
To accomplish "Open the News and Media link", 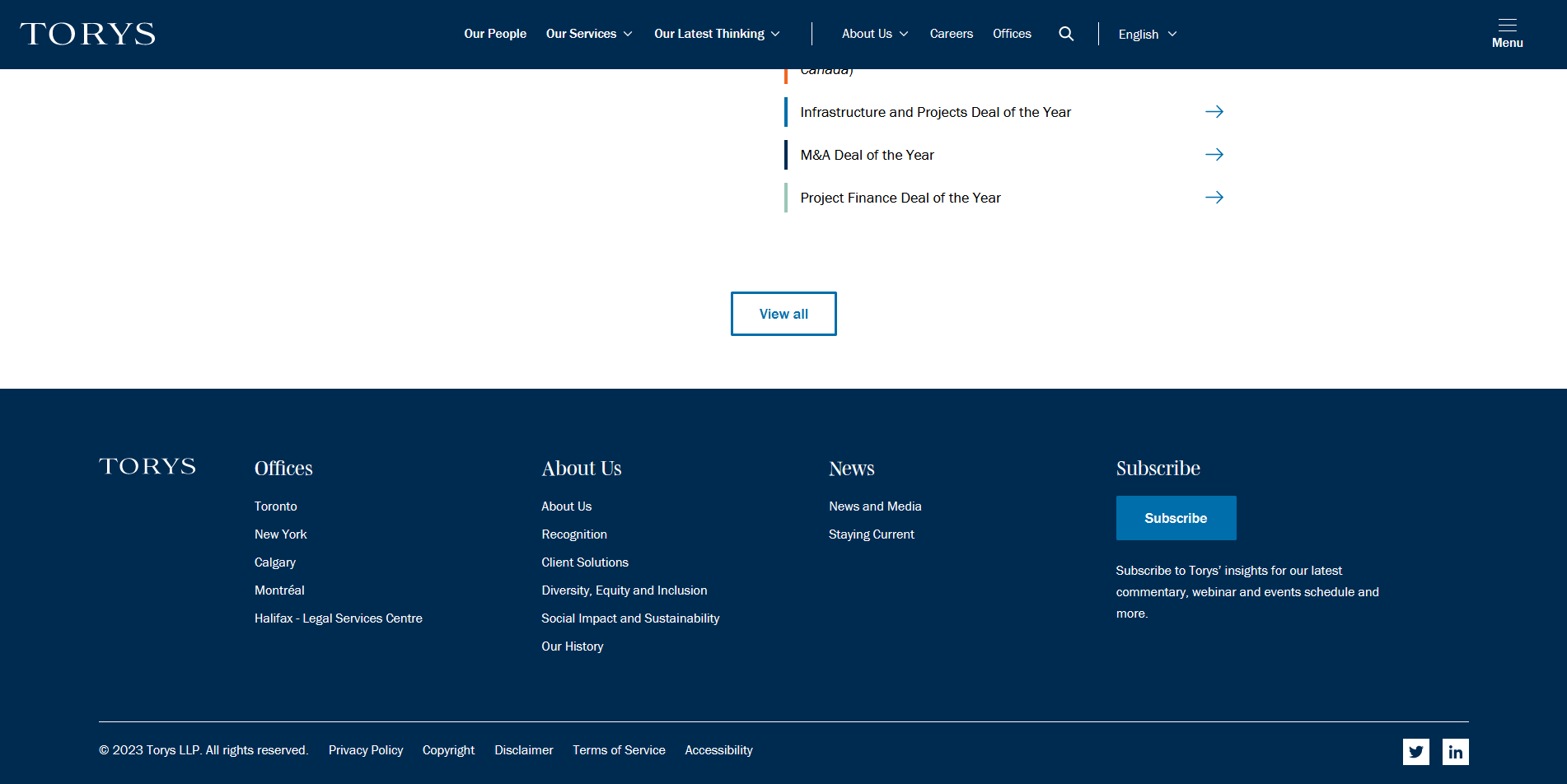I will 875,506.
